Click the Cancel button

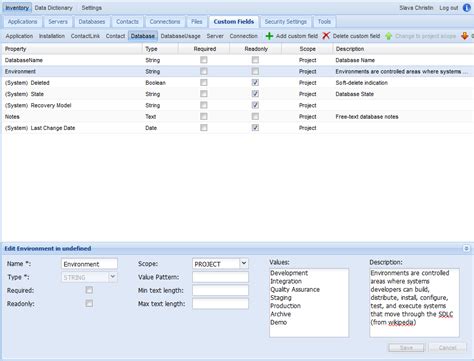point(447,348)
